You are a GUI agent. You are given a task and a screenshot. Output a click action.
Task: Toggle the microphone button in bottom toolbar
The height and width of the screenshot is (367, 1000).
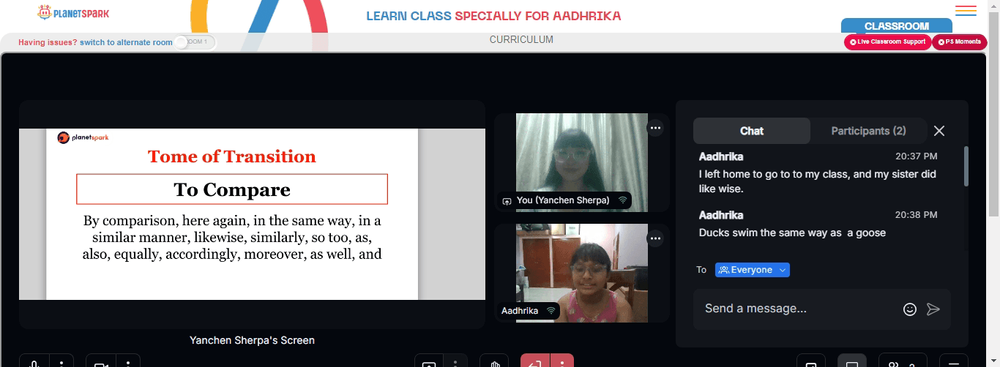34,361
